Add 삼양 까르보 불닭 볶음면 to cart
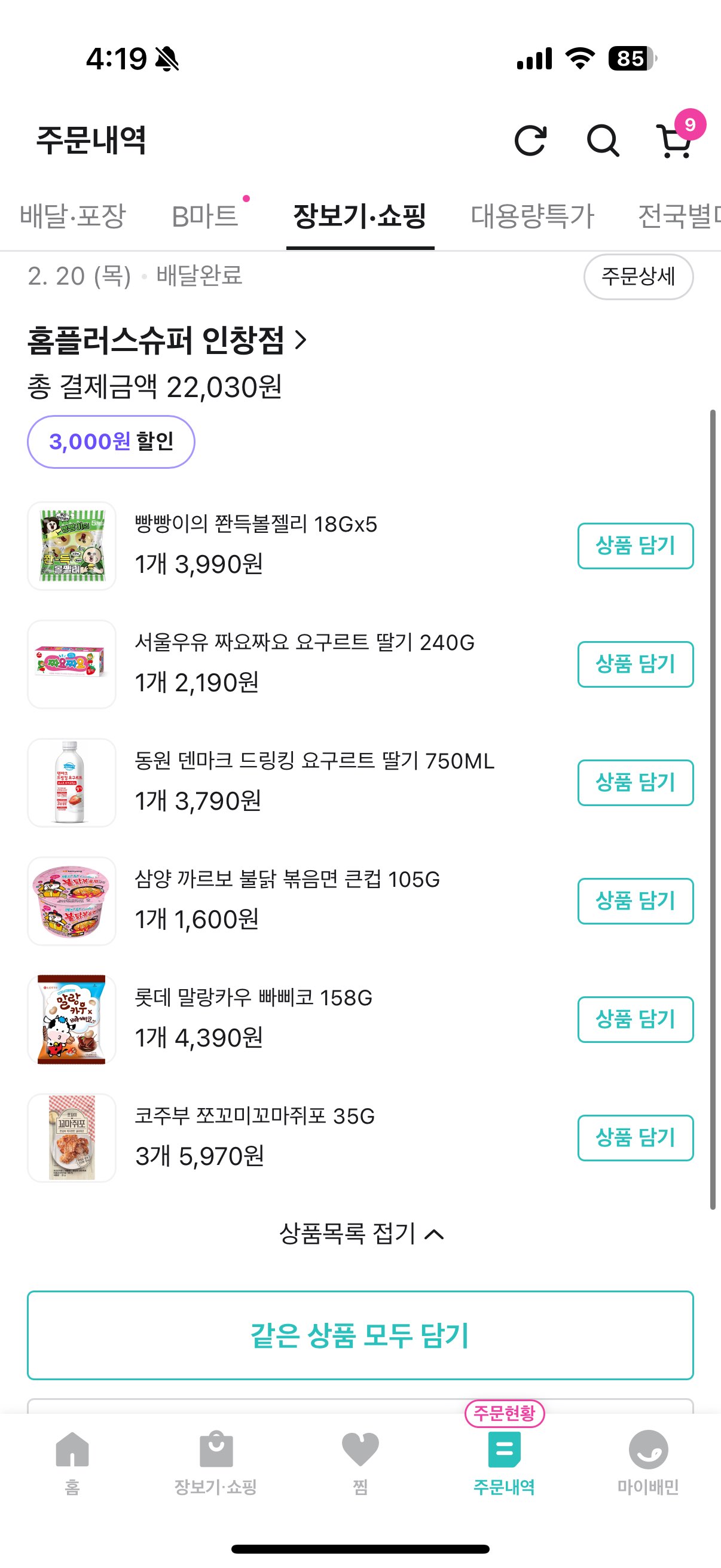Viewport: 721px width, 1568px height. click(x=636, y=901)
